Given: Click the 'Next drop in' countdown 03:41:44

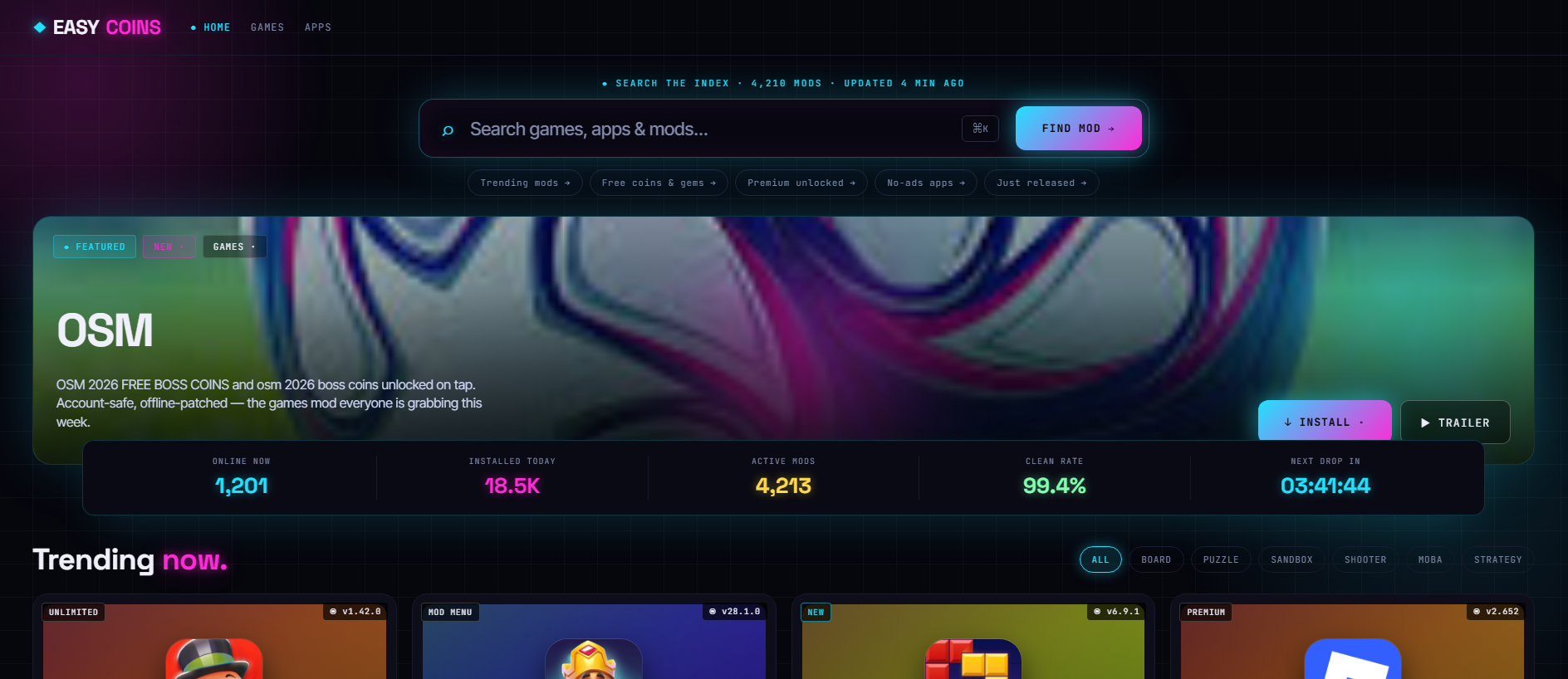Looking at the screenshot, I should [1325, 486].
